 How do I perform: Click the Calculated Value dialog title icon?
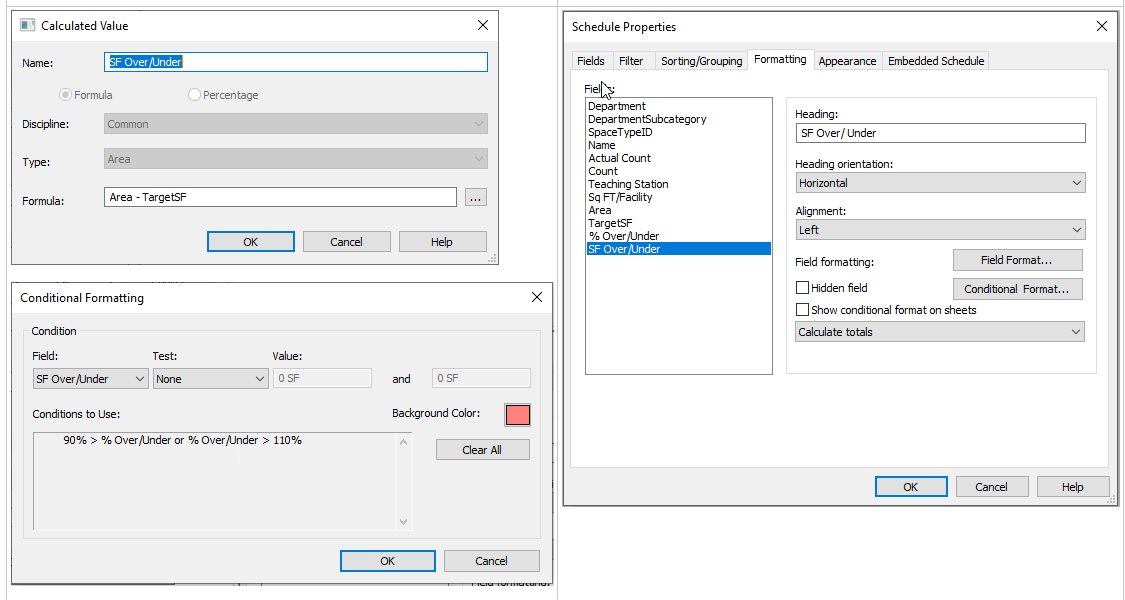[27, 26]
